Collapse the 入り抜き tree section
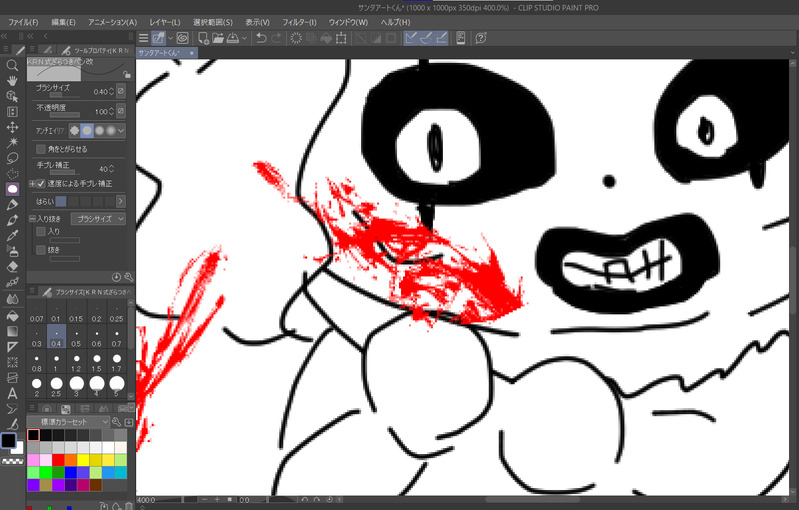This screenshot has width=799, height=510. [32, 219]
